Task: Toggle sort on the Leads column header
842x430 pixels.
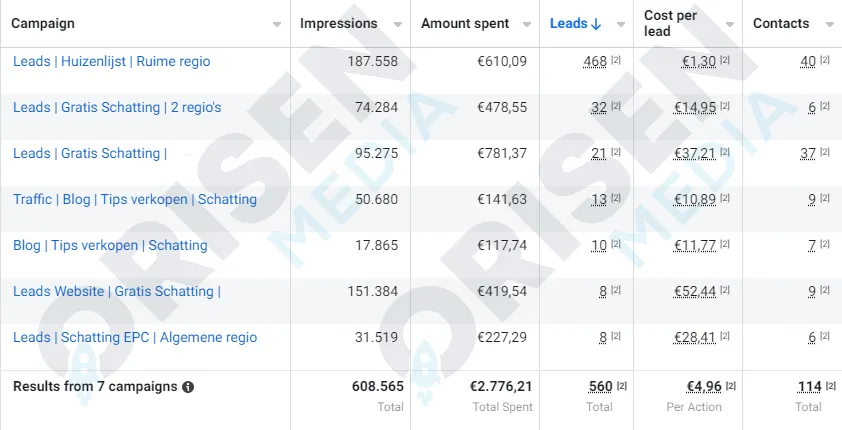Action: click(575, 24)
